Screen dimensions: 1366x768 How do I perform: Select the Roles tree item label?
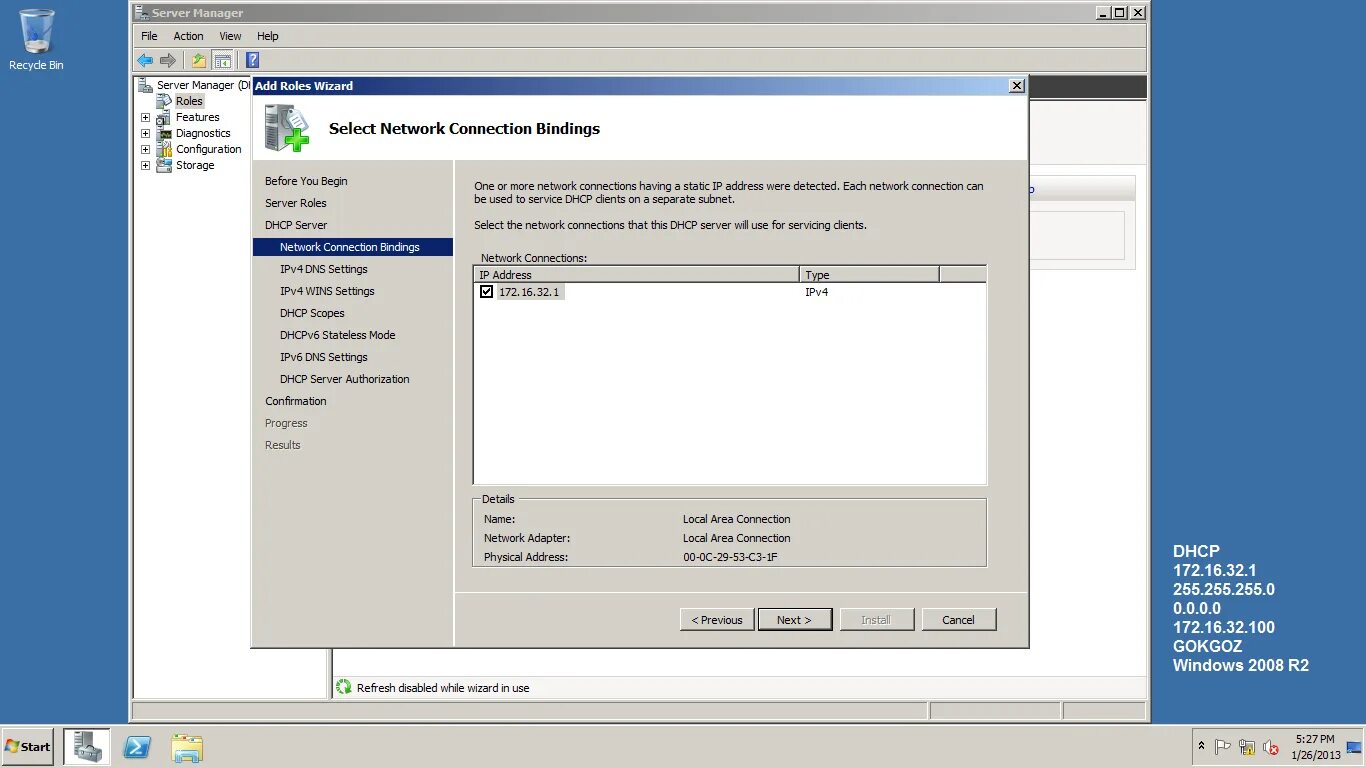pos(189,101)
